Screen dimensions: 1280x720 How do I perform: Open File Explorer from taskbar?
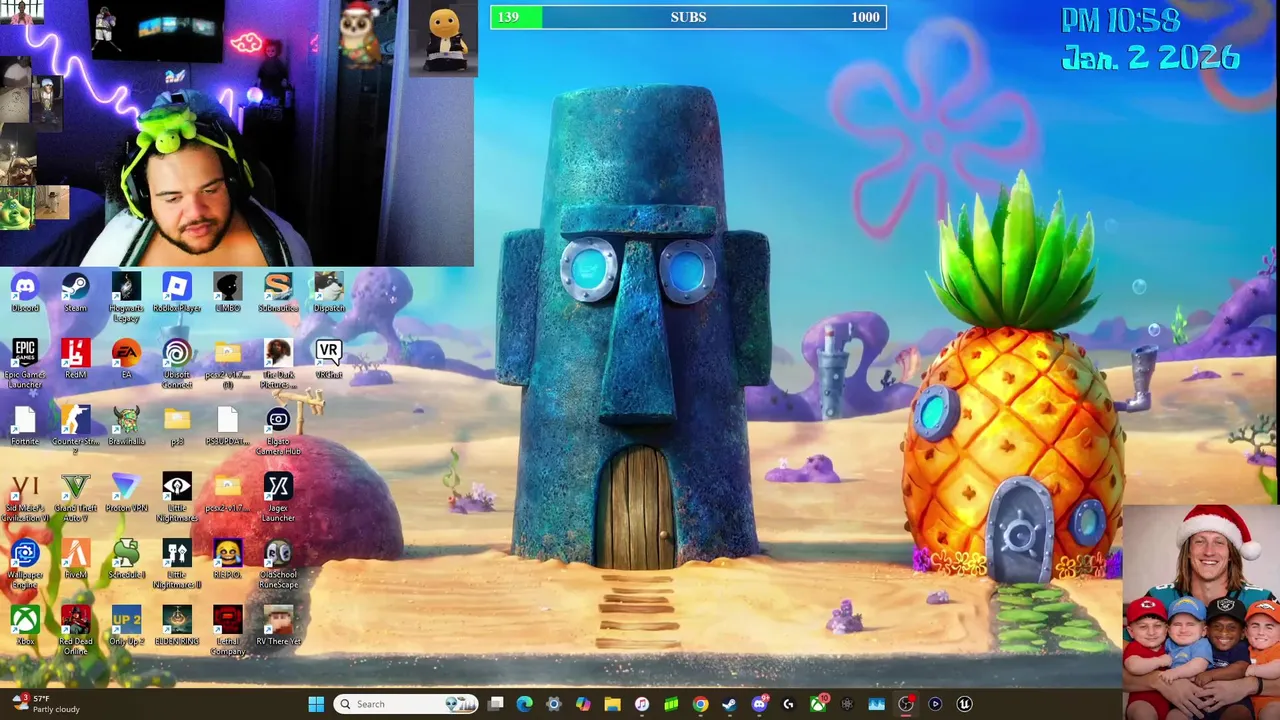tap(612, 704)
